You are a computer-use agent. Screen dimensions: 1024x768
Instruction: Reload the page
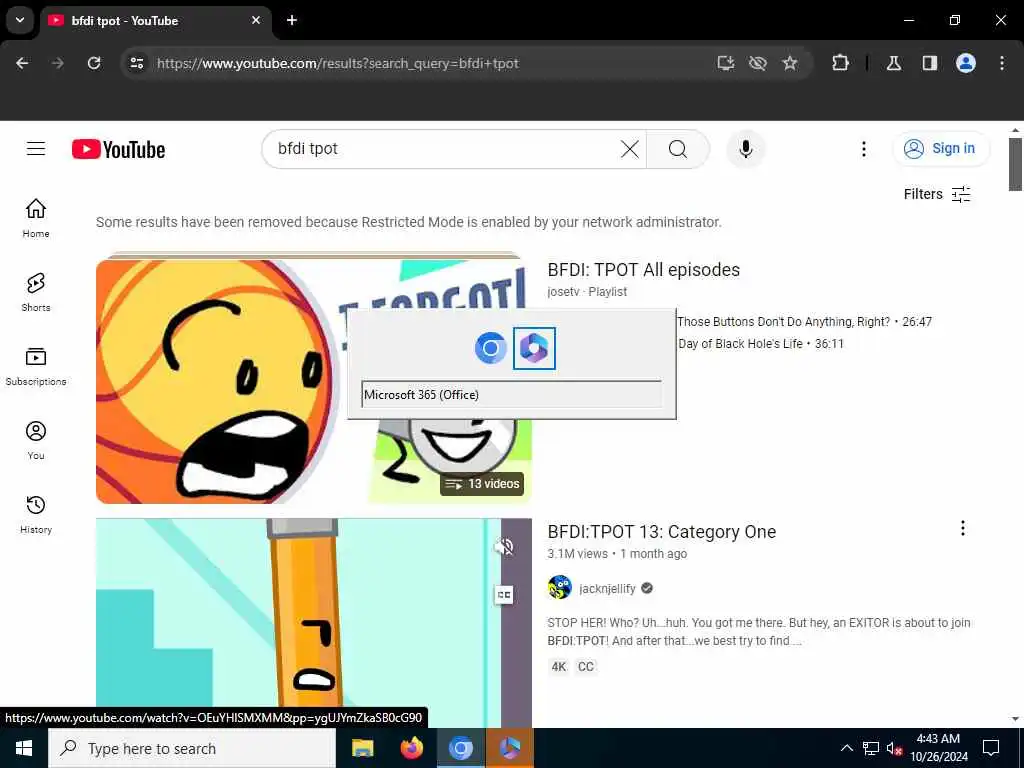pyautogui.click(x=94, y=63)
